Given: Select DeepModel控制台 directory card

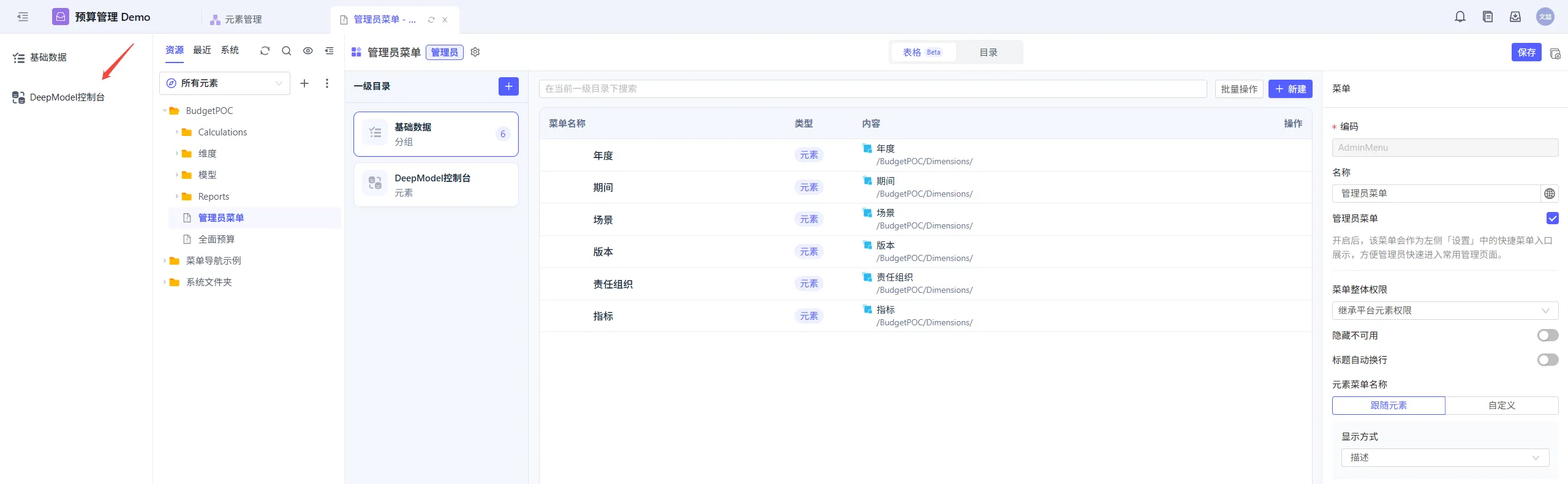Looking at the screenshot, I should click(x=436, y=185).
